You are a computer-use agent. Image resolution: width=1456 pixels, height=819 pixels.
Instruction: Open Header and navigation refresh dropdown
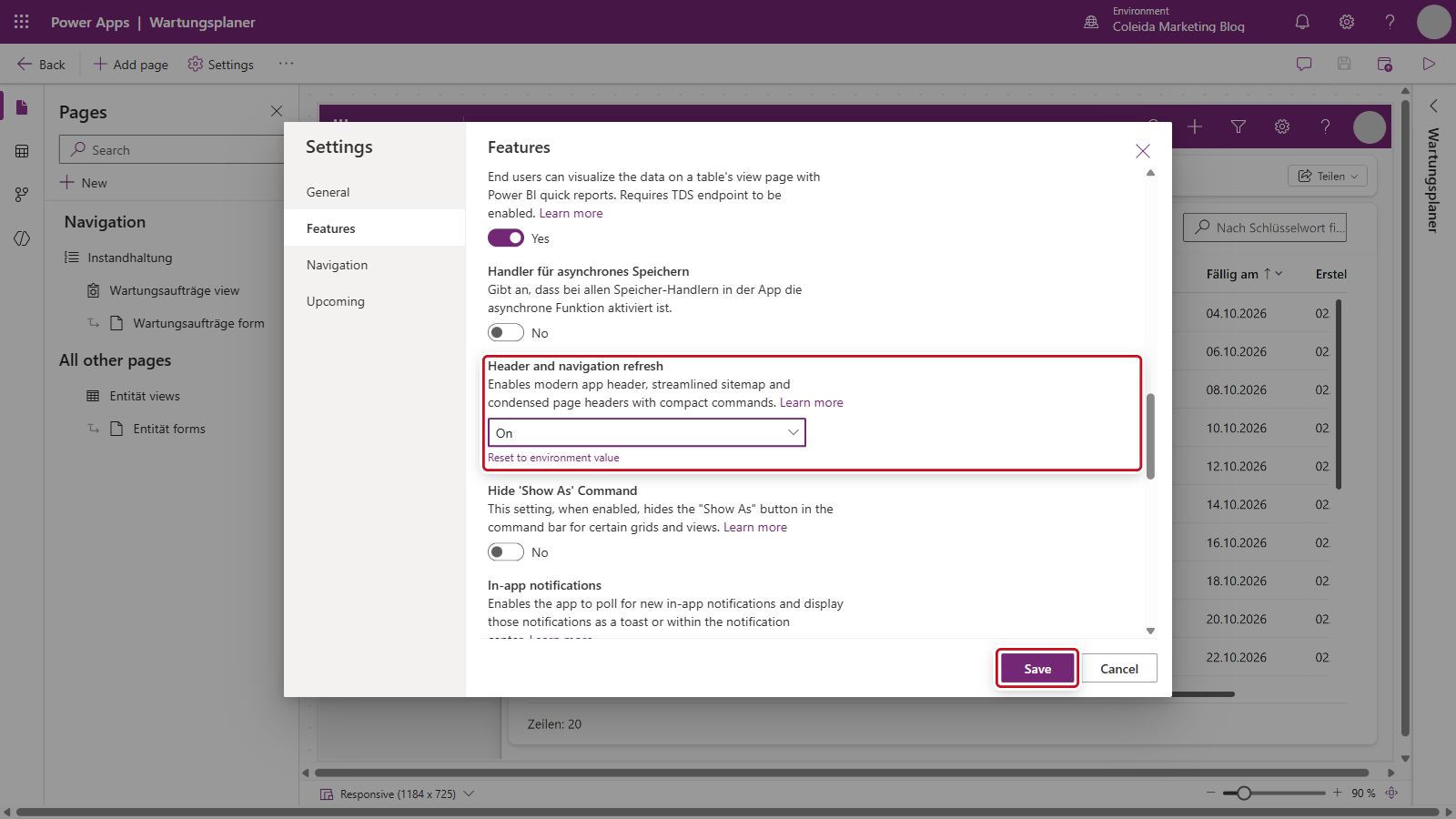[x=647, y=432]
